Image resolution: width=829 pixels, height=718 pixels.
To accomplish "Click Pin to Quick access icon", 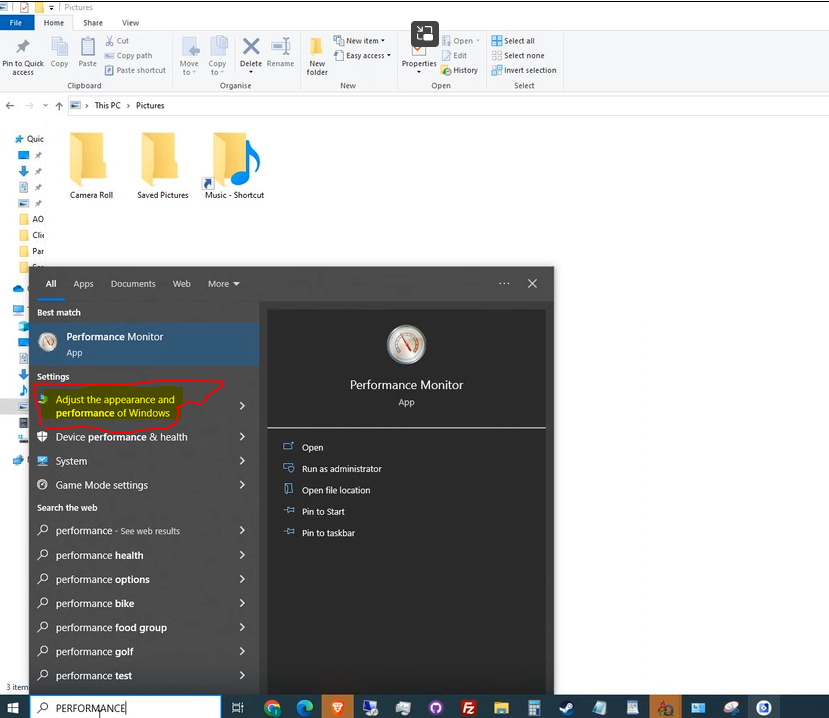I will pyautogui.click(x=22, y=56).
